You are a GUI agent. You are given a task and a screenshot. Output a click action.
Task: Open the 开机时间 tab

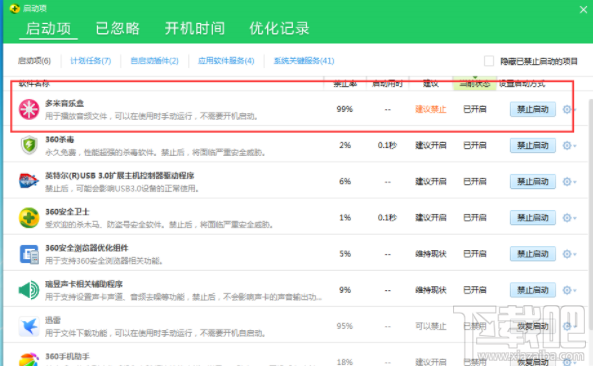(x=195, y=28)
